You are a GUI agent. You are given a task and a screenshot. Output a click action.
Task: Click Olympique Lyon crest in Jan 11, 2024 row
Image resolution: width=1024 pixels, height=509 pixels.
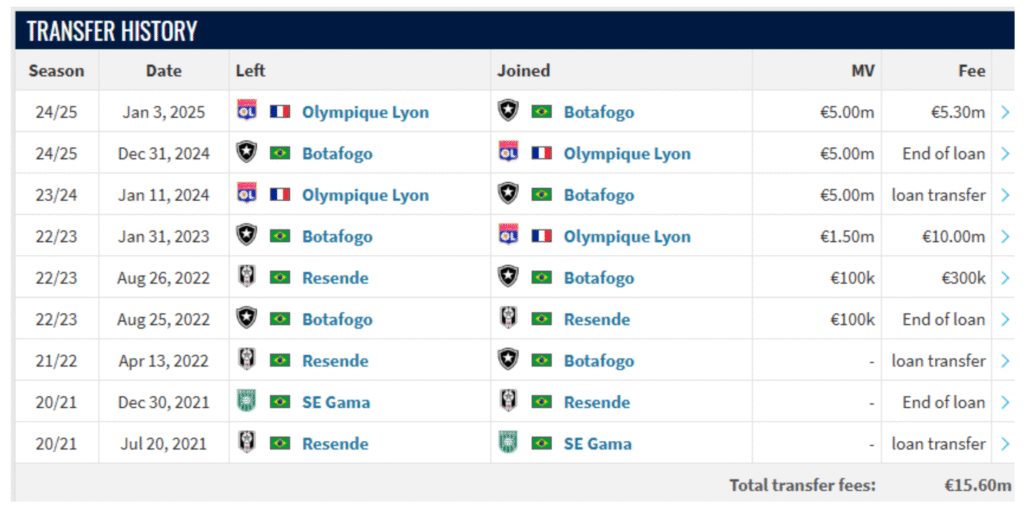click(246, 194)
